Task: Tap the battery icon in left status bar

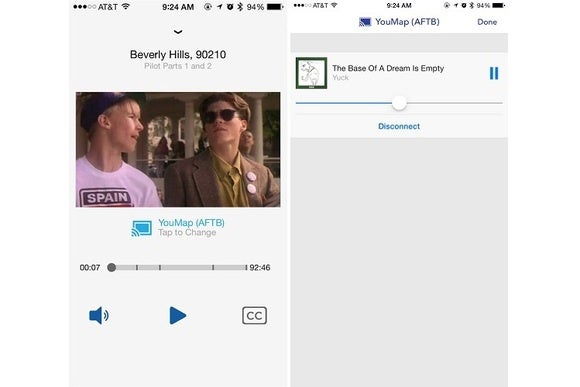Action: pyautogui.click(x=275, y=7)
